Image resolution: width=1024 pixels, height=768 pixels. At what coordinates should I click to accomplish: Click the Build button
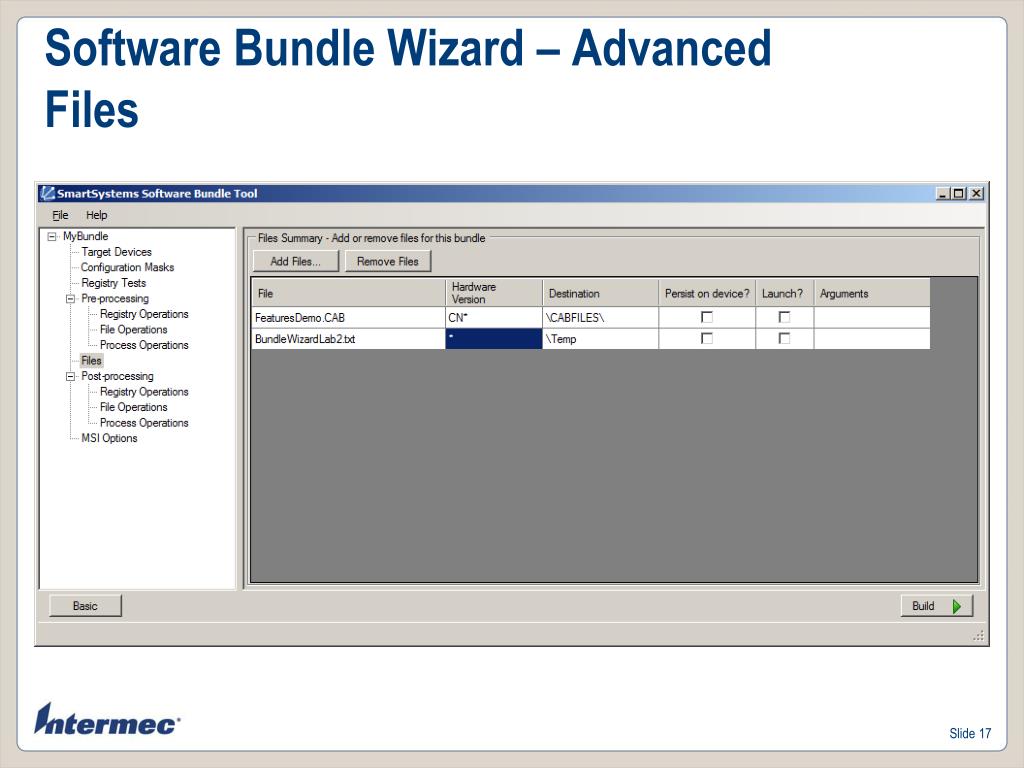coord(936,606)
